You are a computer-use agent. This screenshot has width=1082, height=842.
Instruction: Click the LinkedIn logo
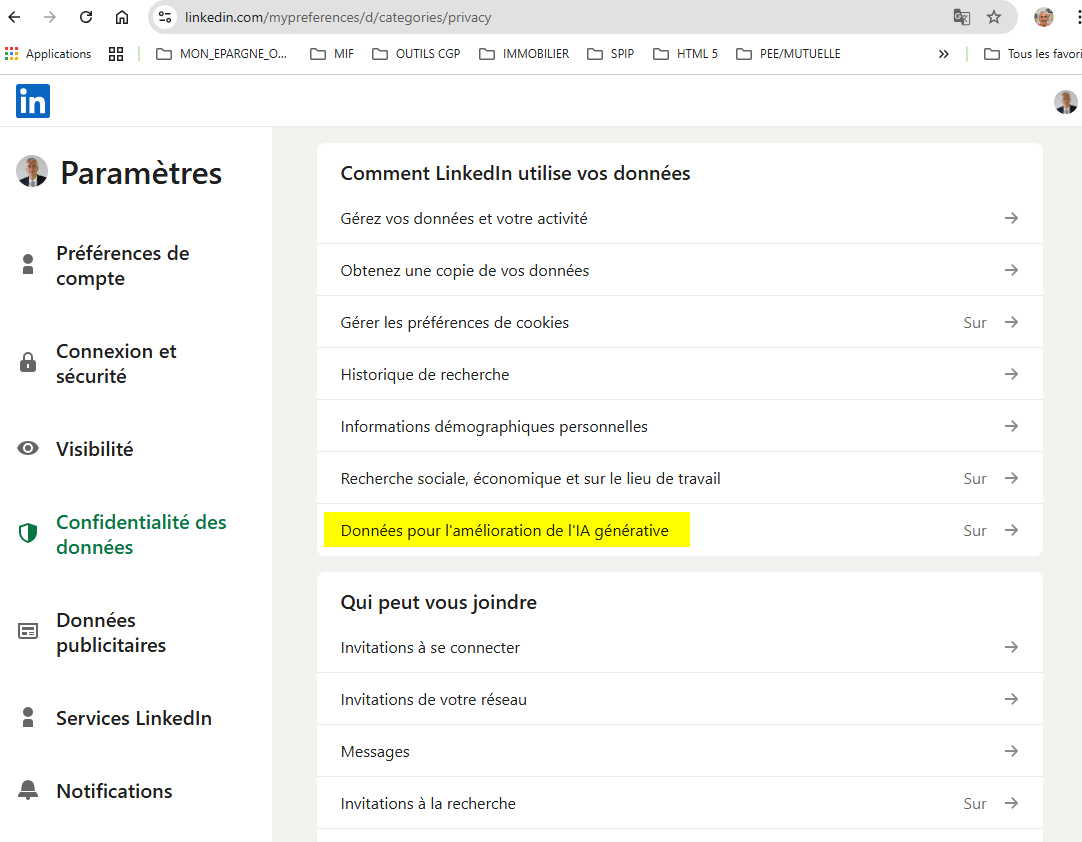point(32,101)
